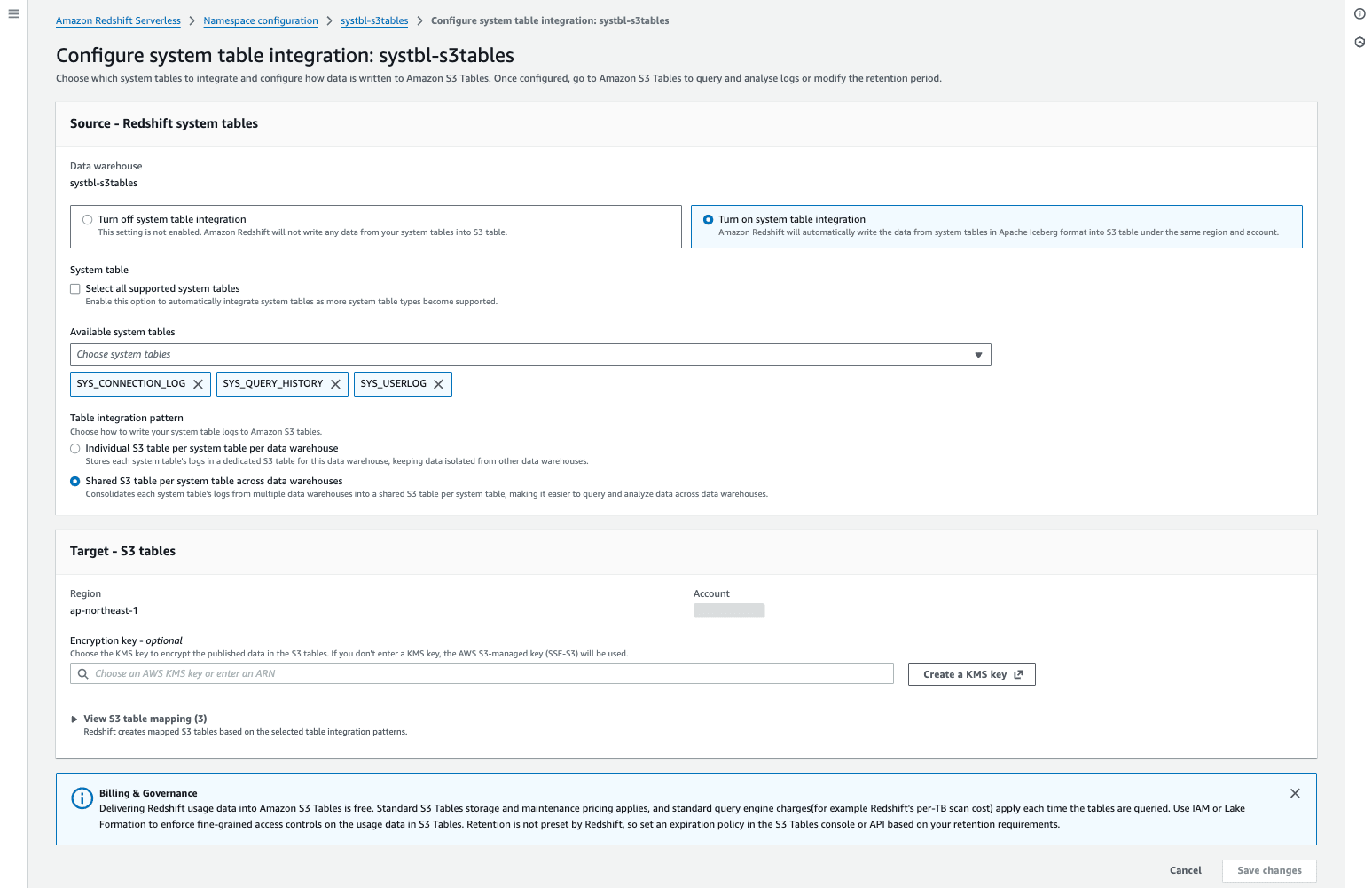Remove the SYS_CONNECTION_LOG tag
Viewport: 1372px width, 888px height.
click(199, 384)
